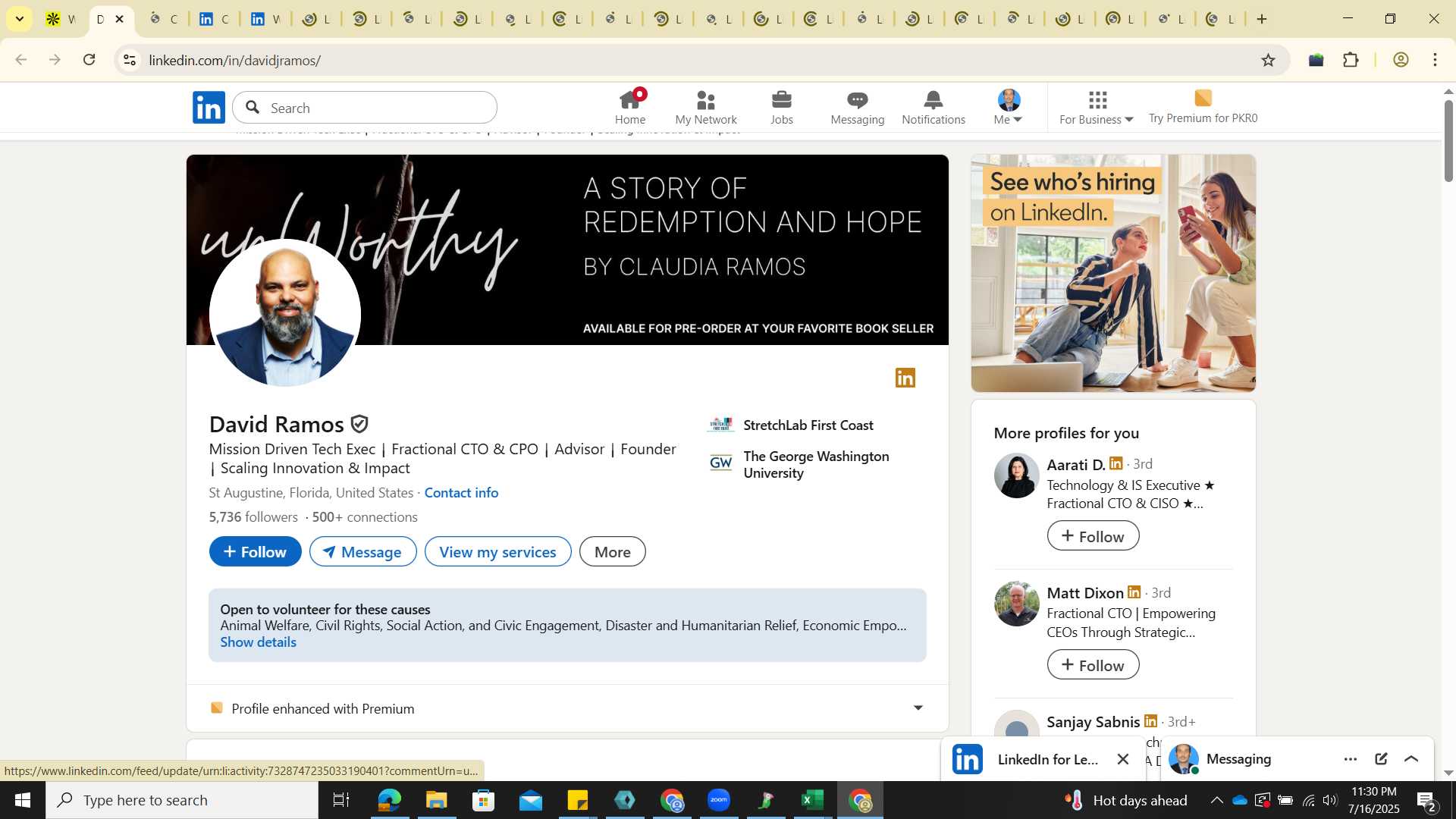Open browser Extensions puzzle icon
Image resolution: width=1456 pixels, height=819 pixels.
(x=1351, y=60)
